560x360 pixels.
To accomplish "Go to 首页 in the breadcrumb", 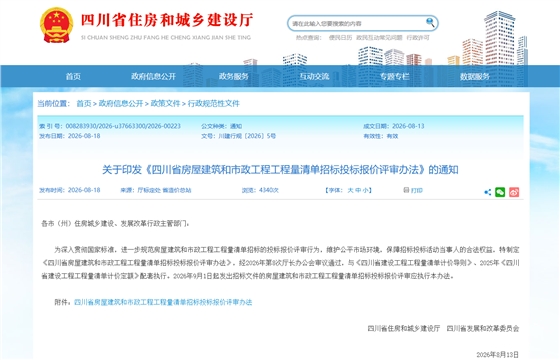I will click(x=84, y=104).
